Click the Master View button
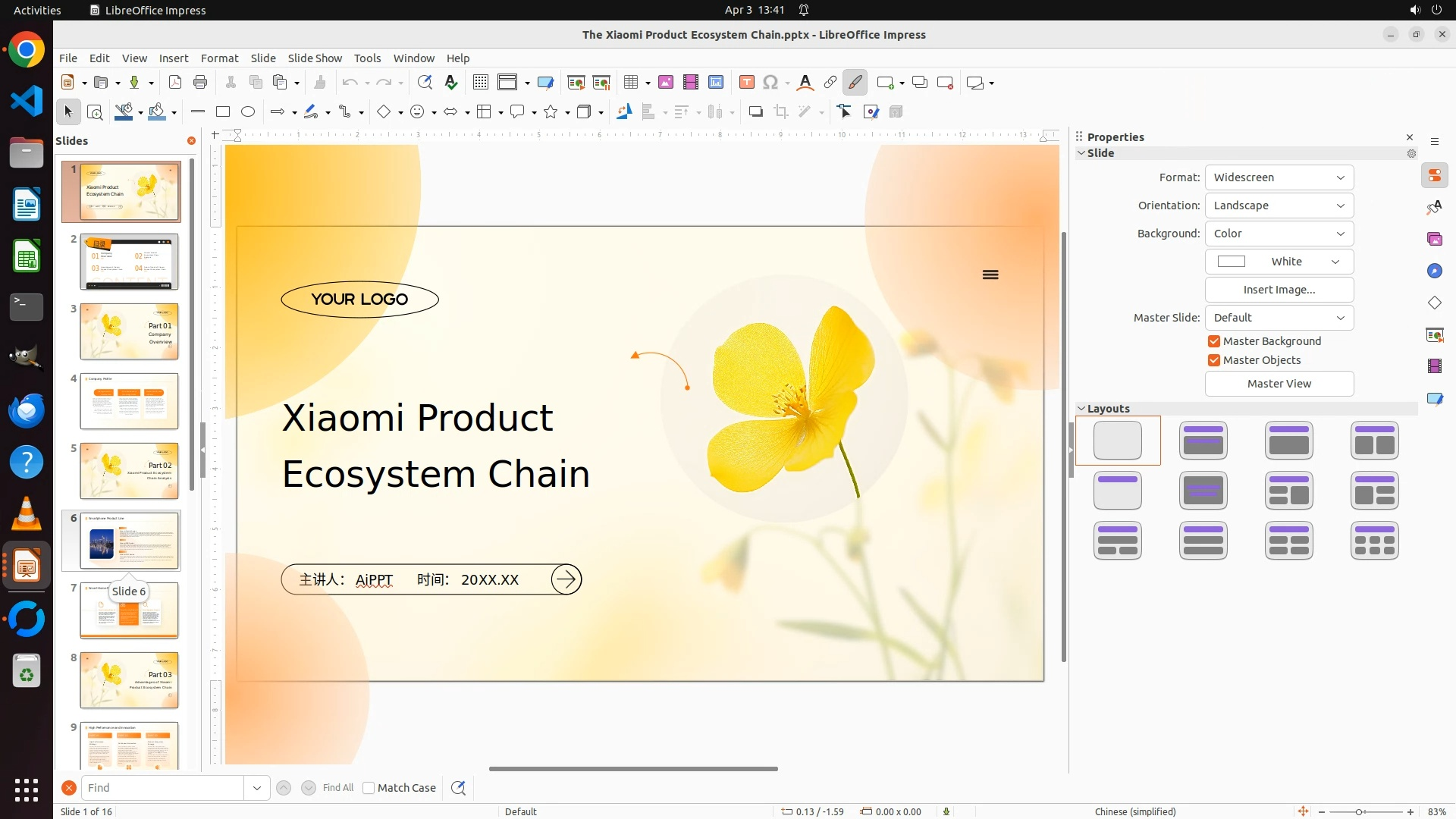The width and height of the screenshot is (1456, 819). point(1279,384)
